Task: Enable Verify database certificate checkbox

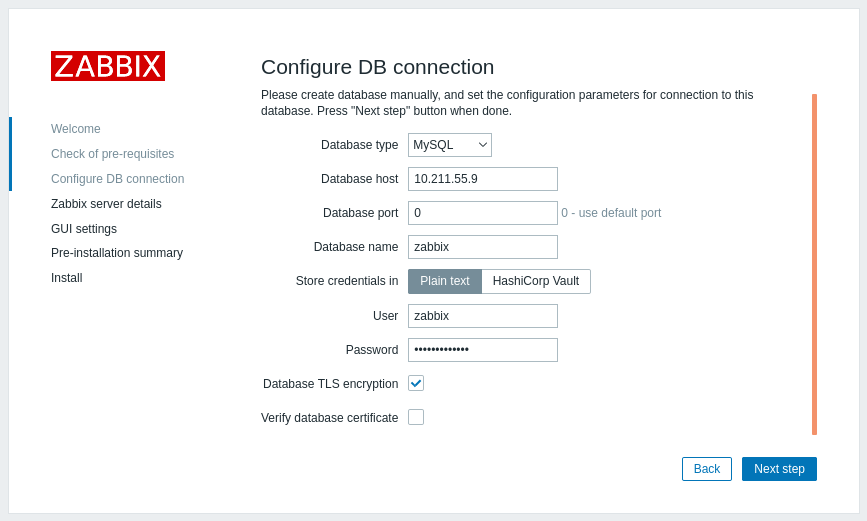Action: [x=416, y=417]
